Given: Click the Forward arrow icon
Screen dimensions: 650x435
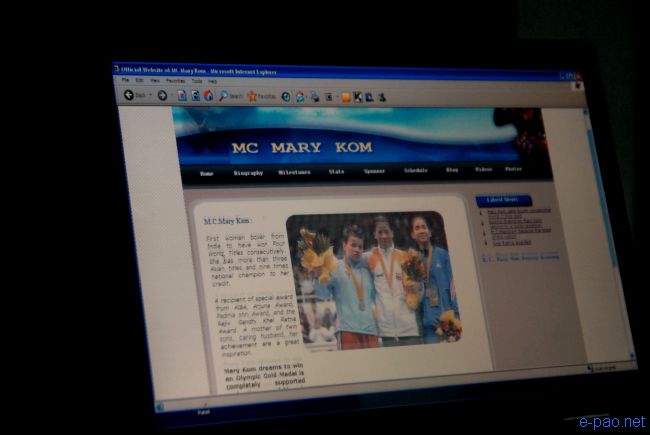Looking at the screenshot, I should click(162, 96).
